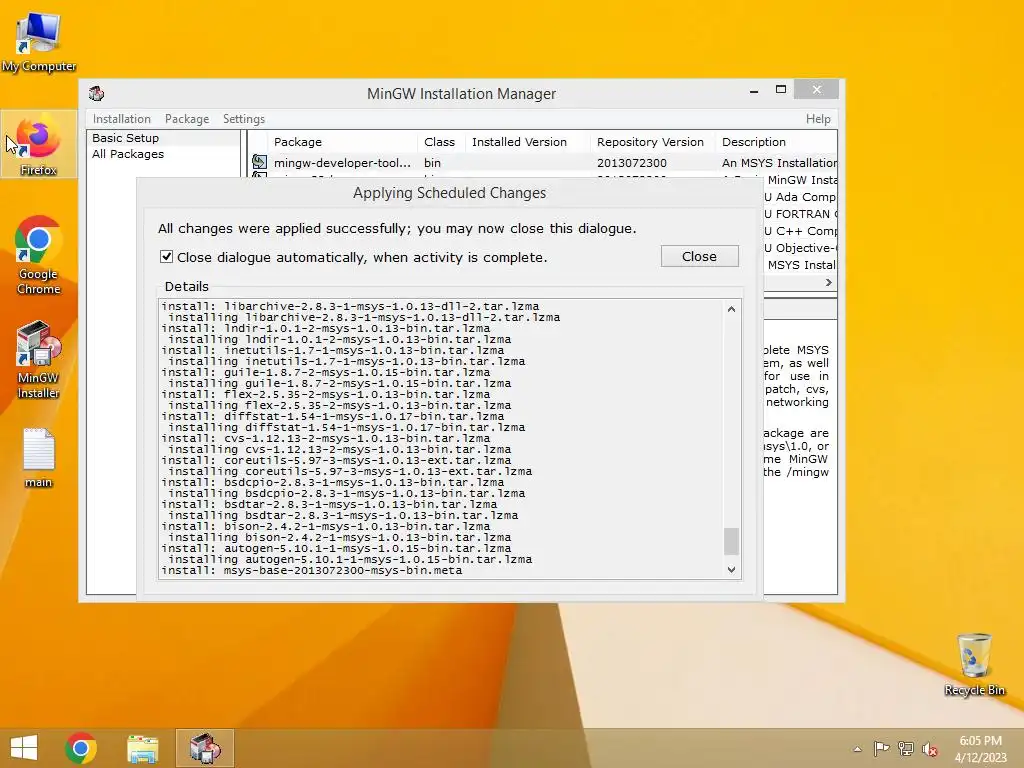Maximize the MinGW Installation Manager window
Screen dimensions: 1024x768
click(x=780, y=89)
